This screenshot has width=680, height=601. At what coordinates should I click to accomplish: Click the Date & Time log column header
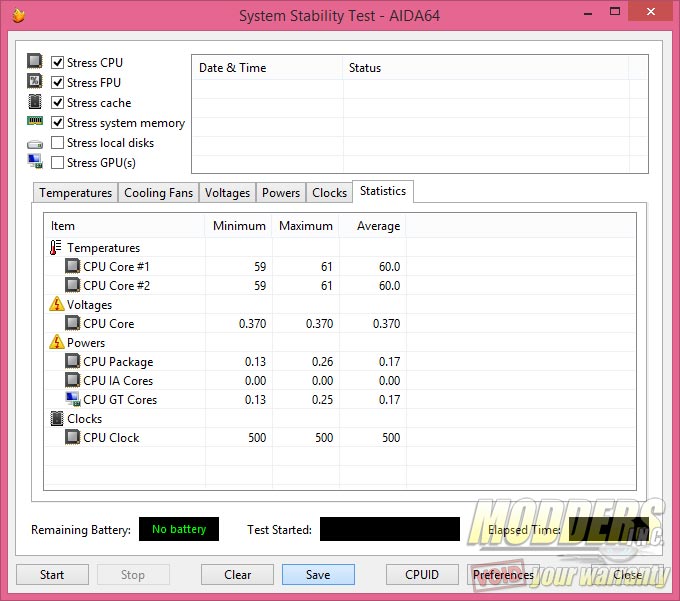tap(267, 68)
